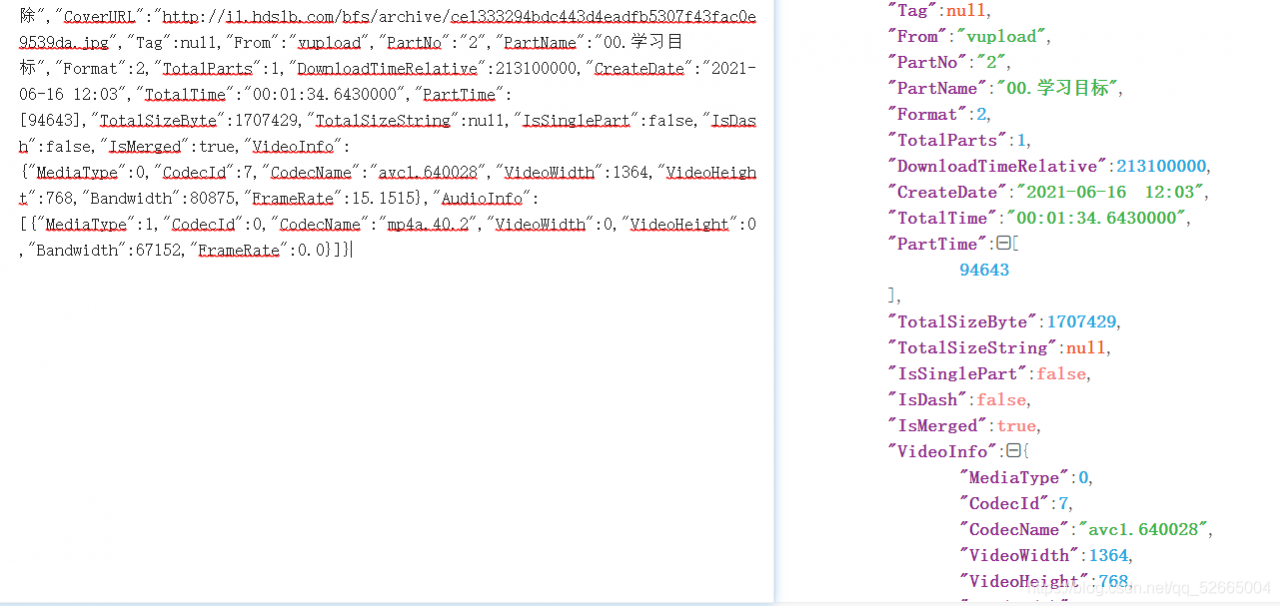Click the "PartTime" key in the formatted tree
1280x606 pixels.
click(x=937, y=244)
